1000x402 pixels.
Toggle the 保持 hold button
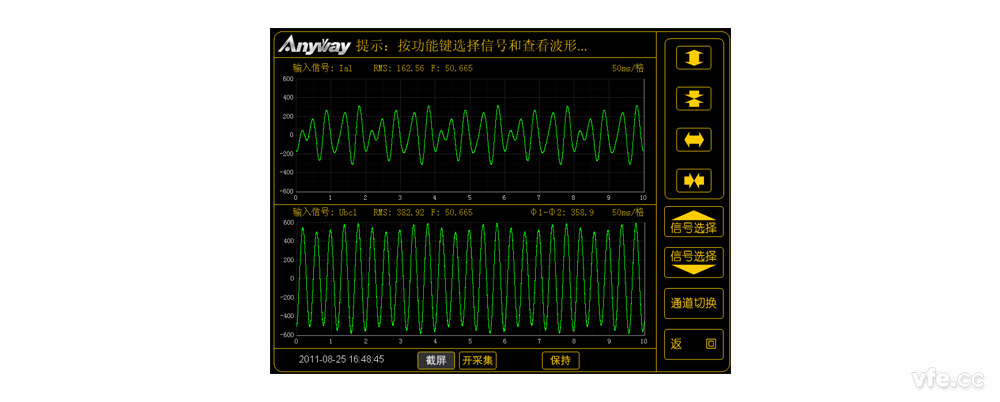coord(560,361)
